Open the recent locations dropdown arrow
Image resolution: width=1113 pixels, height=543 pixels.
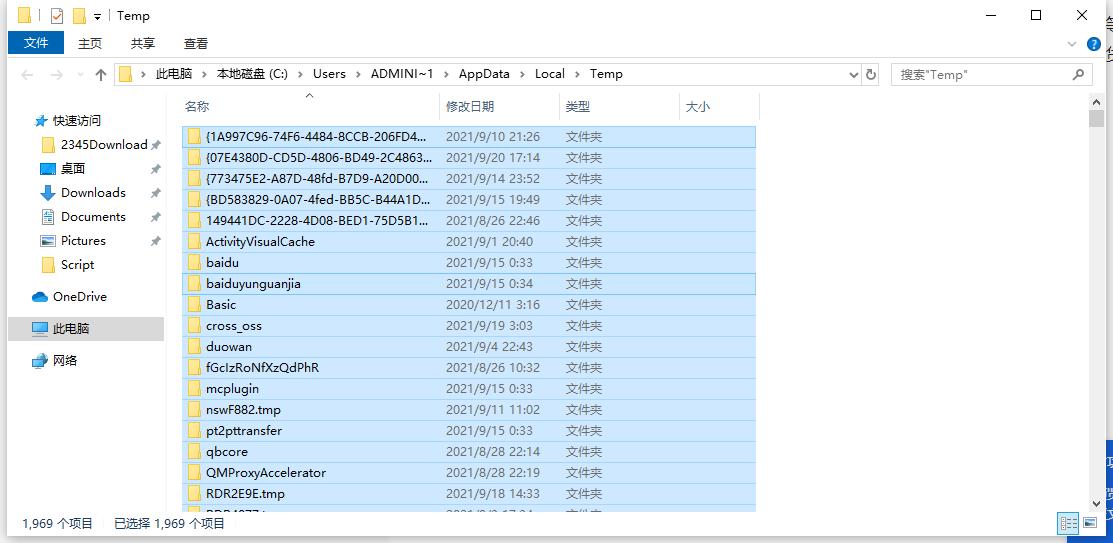point(78,75)
